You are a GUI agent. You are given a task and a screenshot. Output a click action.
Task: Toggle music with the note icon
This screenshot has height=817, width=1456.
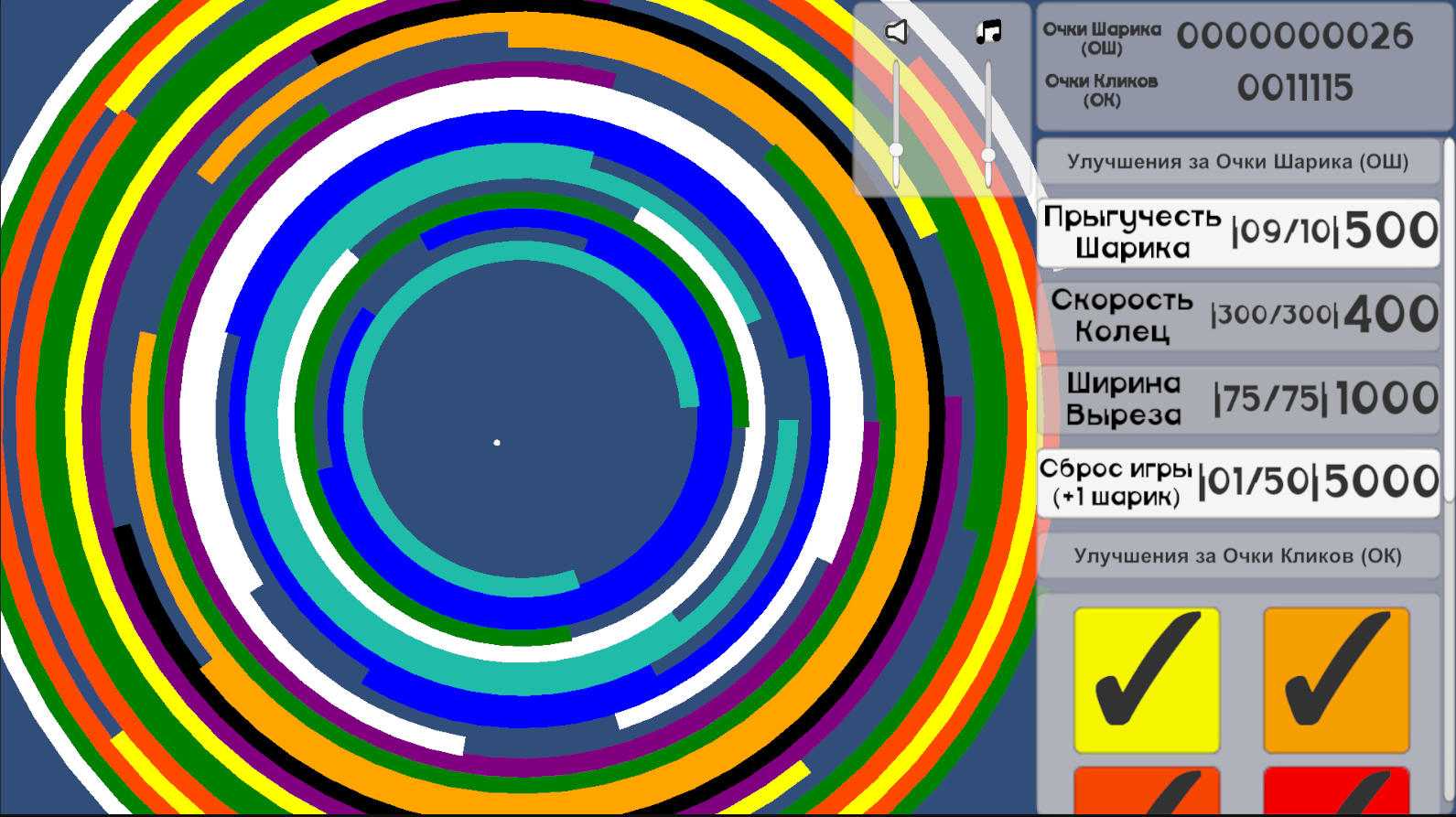(x=988, y=32)
